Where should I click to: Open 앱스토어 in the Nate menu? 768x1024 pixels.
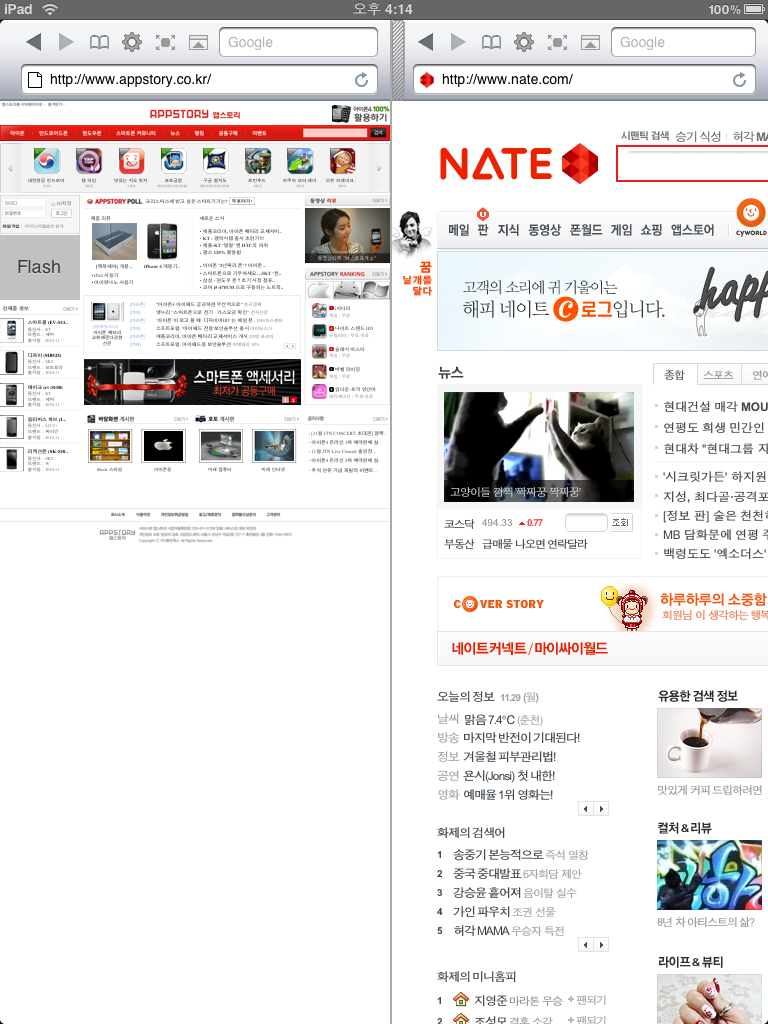[x=693, y=230]
